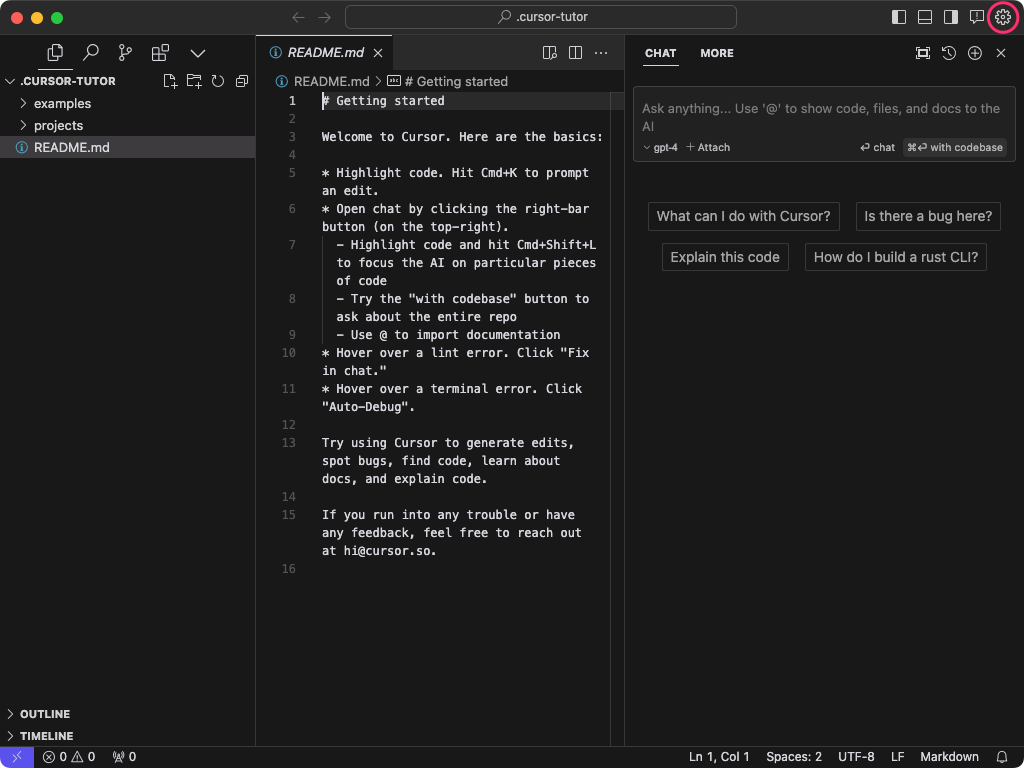Toggle the right chat sidebar
Viewport: 1024px width, 768px height.
pyautogui.click(x=951, y=17)
